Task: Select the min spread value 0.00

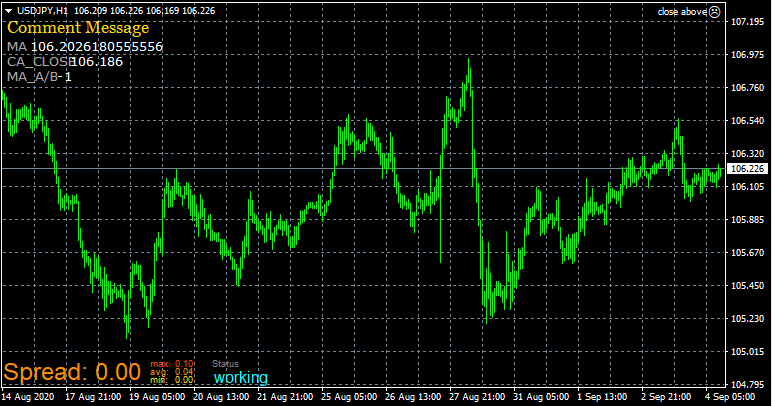Action: coord(184,379)
